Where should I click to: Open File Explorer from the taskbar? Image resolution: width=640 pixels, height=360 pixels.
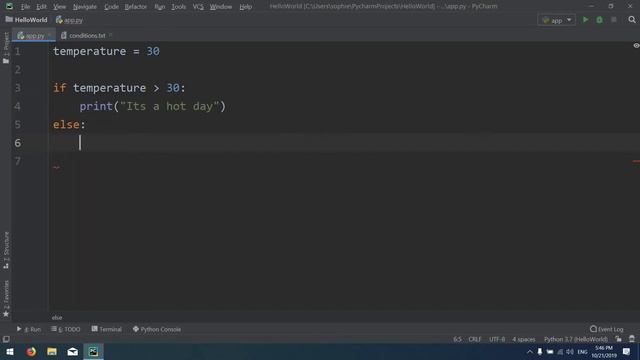click(52, 351)
